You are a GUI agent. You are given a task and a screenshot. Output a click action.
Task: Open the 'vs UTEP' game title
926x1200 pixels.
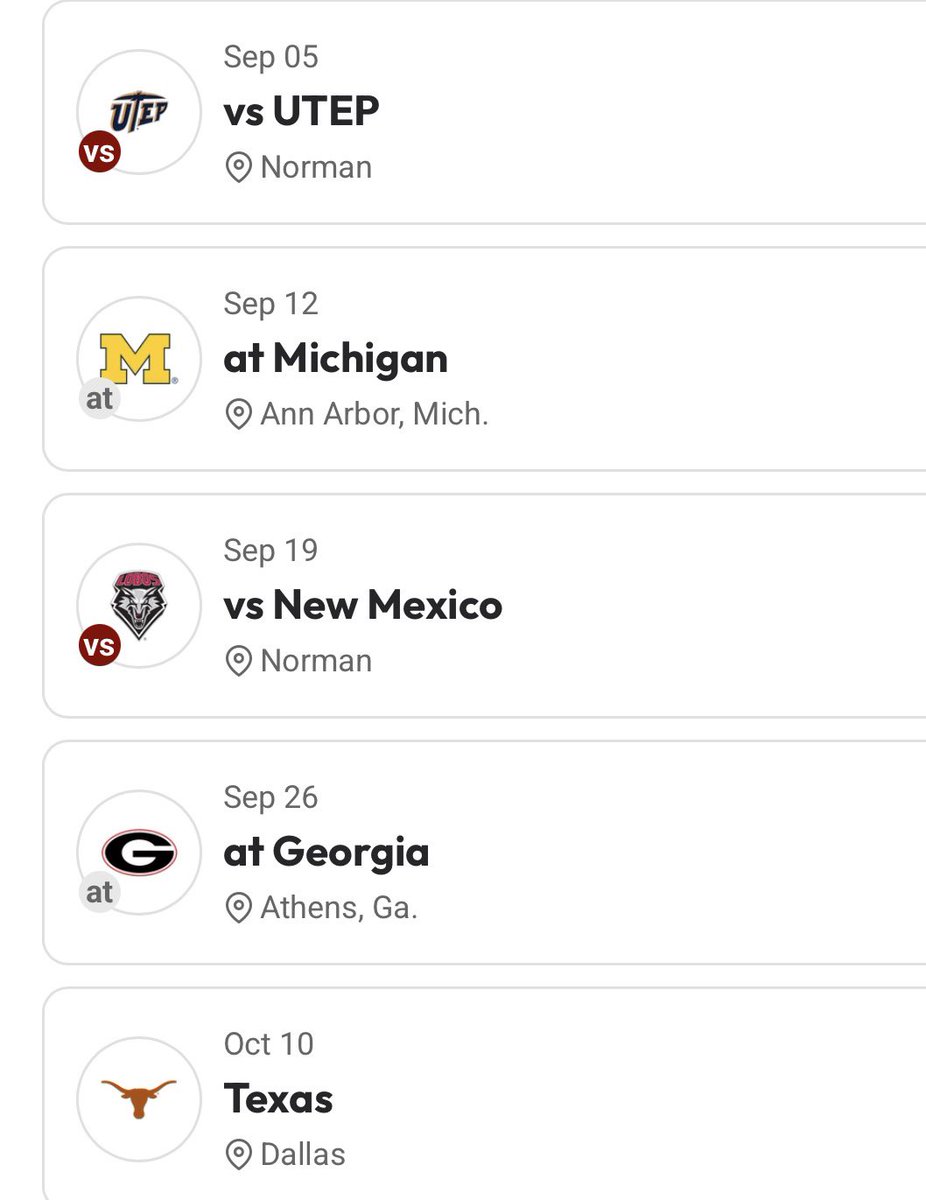coord(301,111)
